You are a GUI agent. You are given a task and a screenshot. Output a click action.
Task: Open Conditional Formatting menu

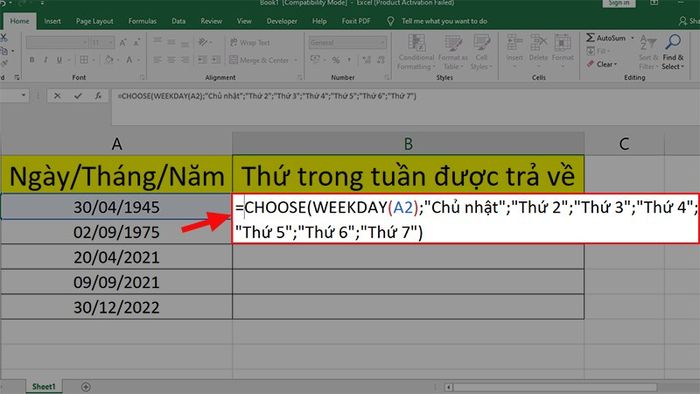(416, 52)
